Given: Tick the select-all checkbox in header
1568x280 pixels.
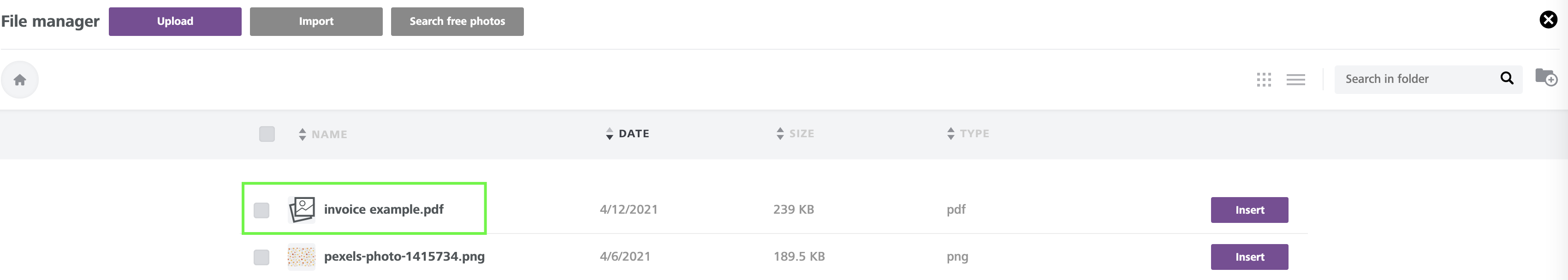Looking at the screenshot, I should (267, 134).
